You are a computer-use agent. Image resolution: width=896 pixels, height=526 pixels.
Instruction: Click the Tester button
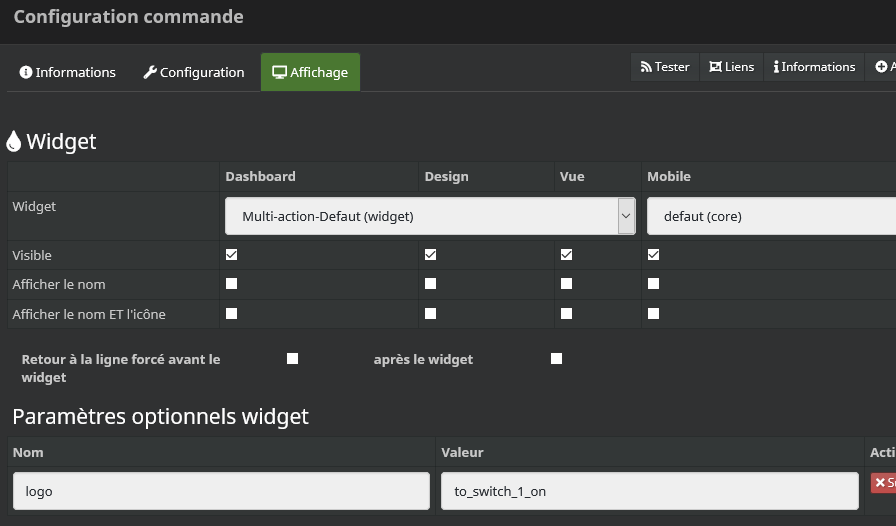[x=665, y=67]
